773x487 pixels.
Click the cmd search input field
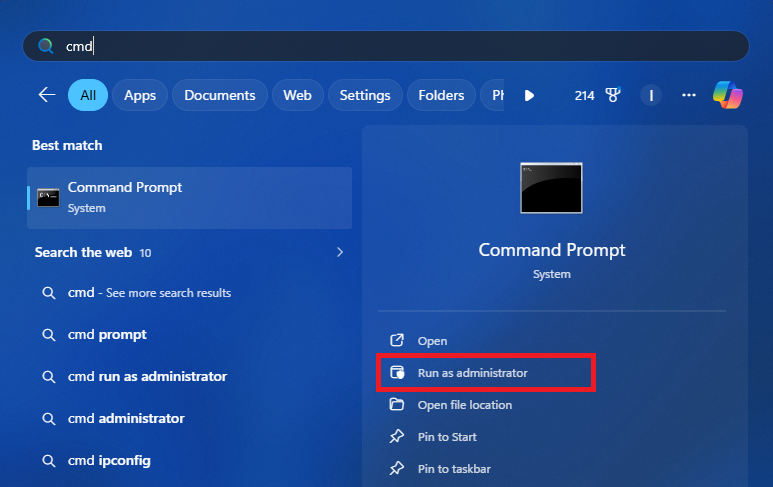click(x=400, y=46)
